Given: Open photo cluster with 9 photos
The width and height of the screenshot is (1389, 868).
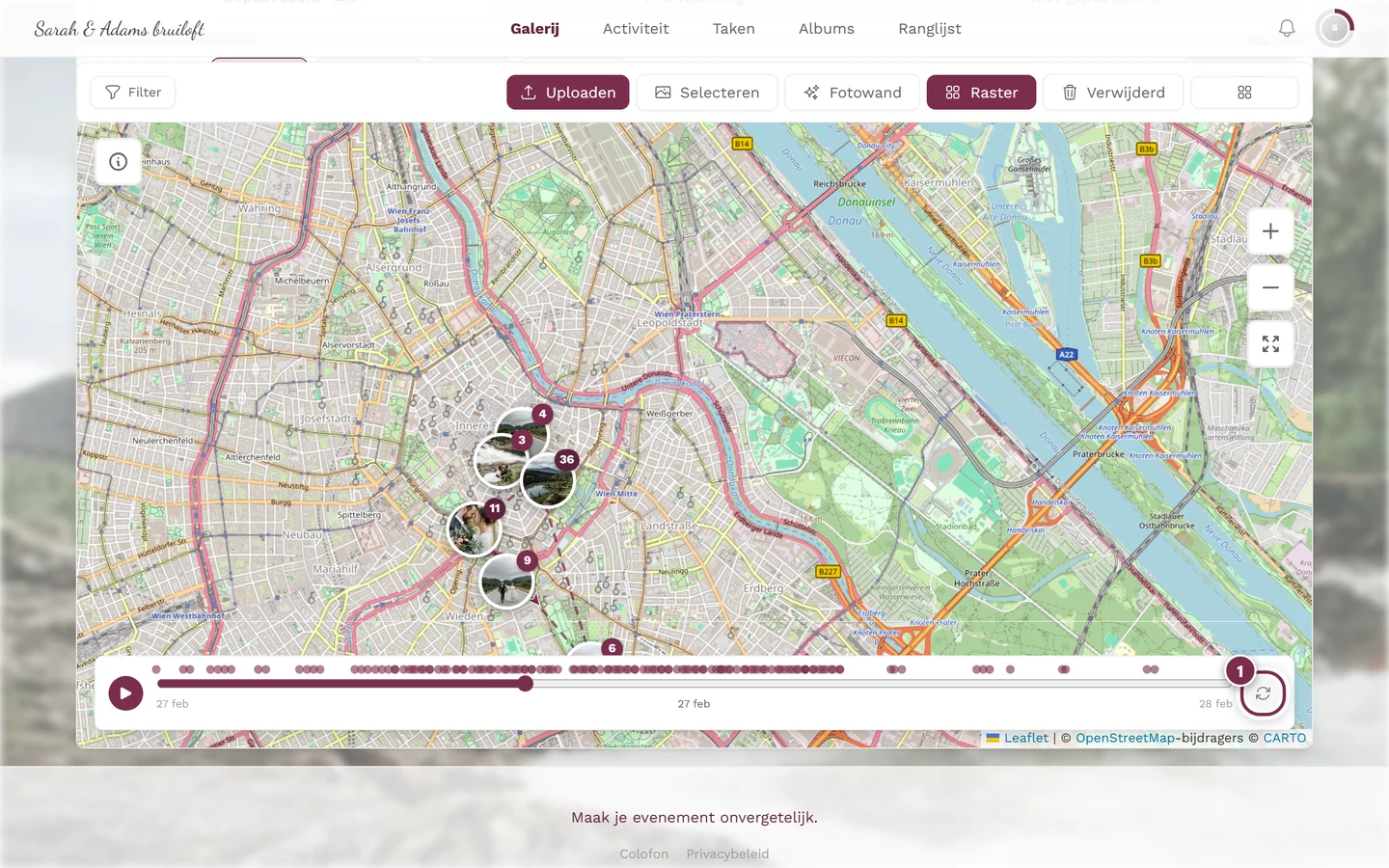Looking at the screenshot, I should 506,581.
